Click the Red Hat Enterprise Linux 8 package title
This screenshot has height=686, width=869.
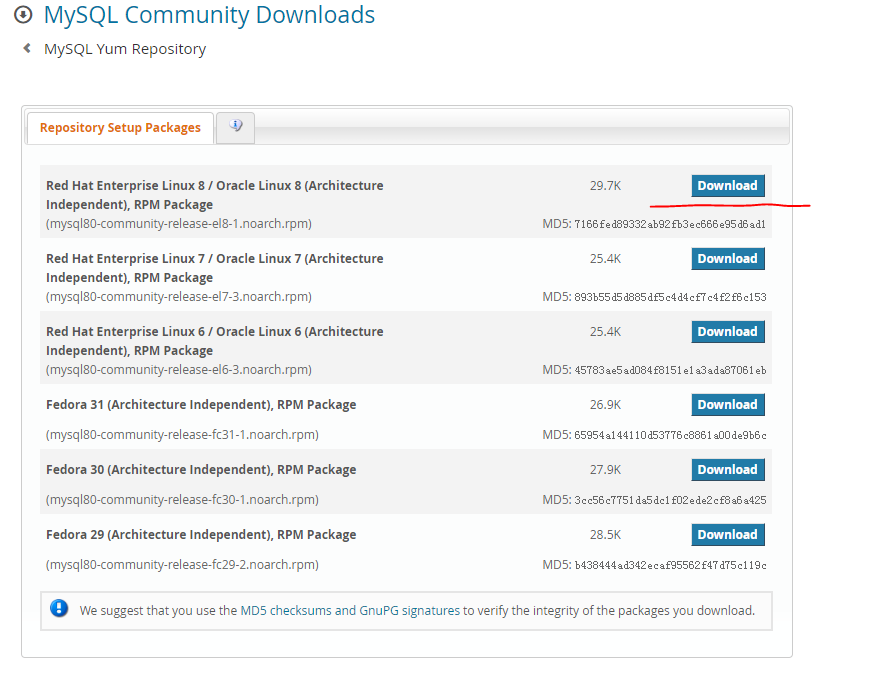(x=214, y=195)
